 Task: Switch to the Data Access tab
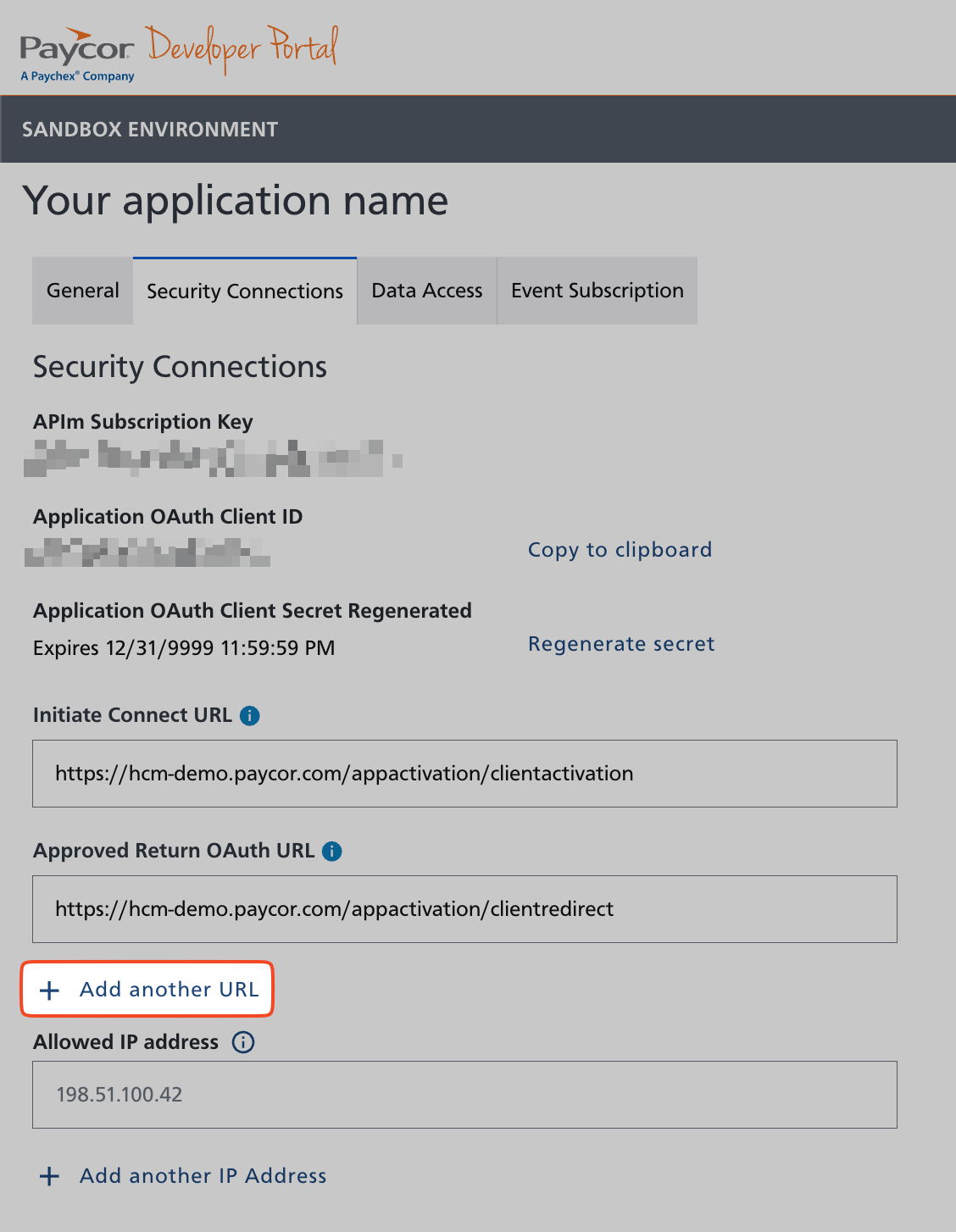pos(427,291)
